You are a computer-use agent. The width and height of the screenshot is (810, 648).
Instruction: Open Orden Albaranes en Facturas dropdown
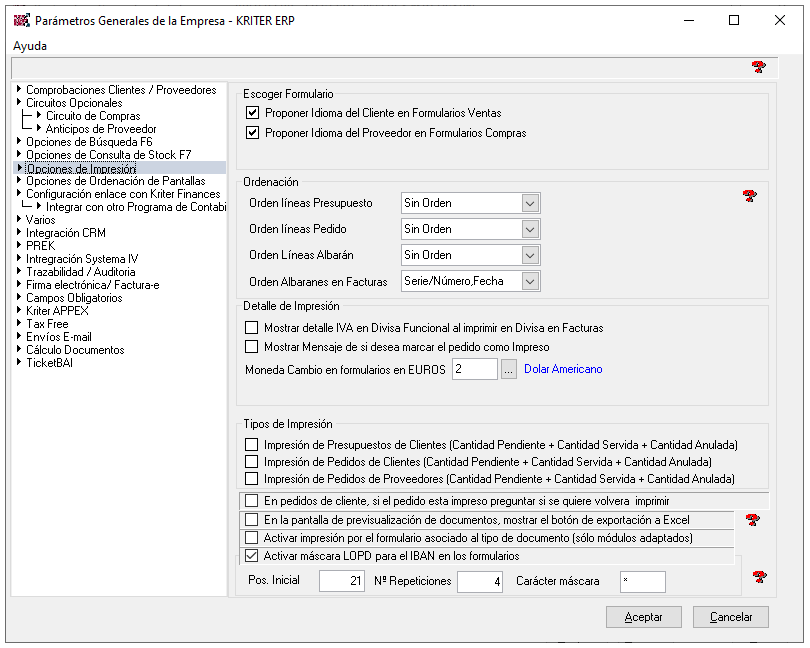pyautogui.click(x=530, y=281)
